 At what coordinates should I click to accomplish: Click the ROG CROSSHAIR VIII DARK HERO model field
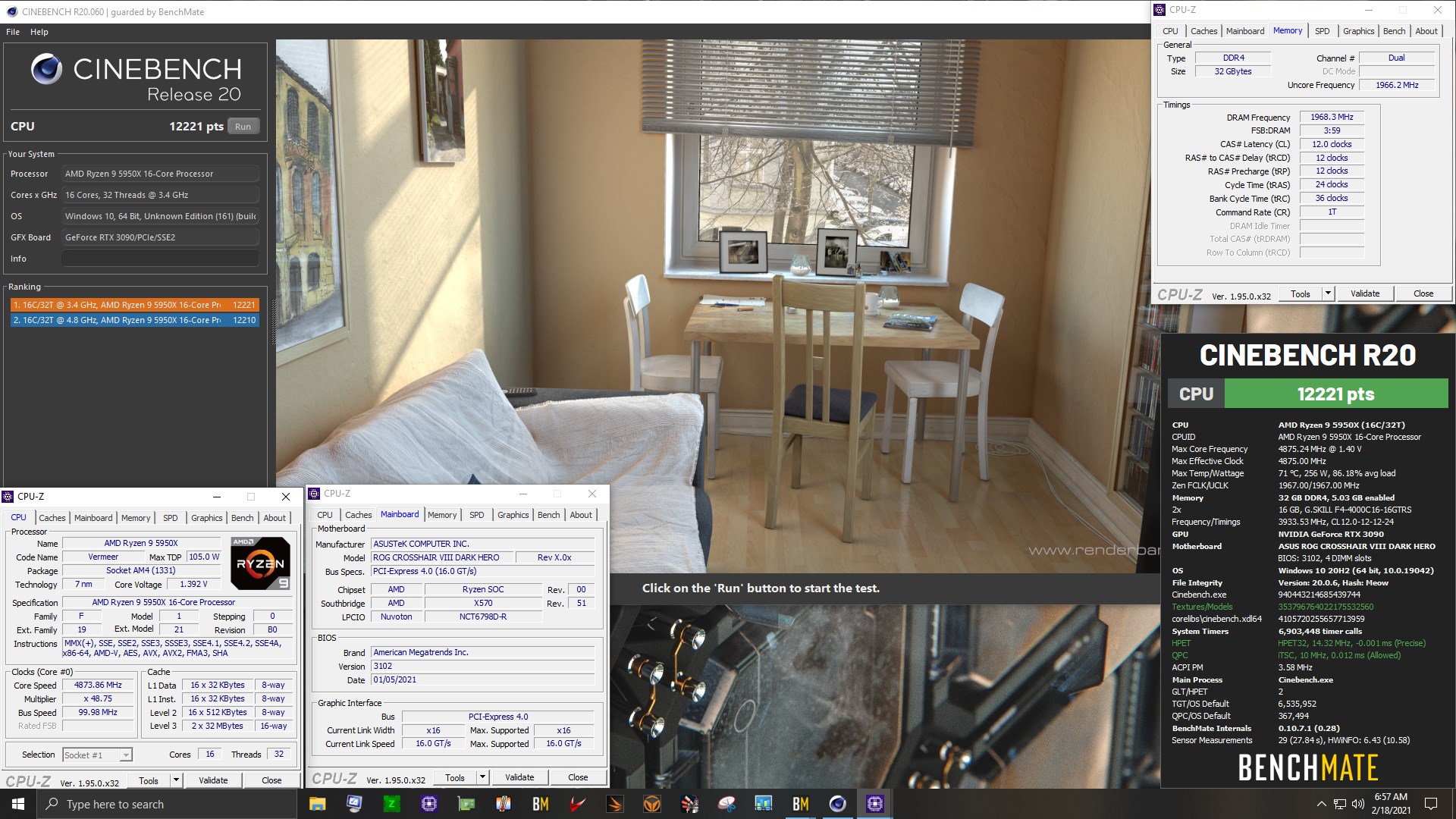(441, 557)
